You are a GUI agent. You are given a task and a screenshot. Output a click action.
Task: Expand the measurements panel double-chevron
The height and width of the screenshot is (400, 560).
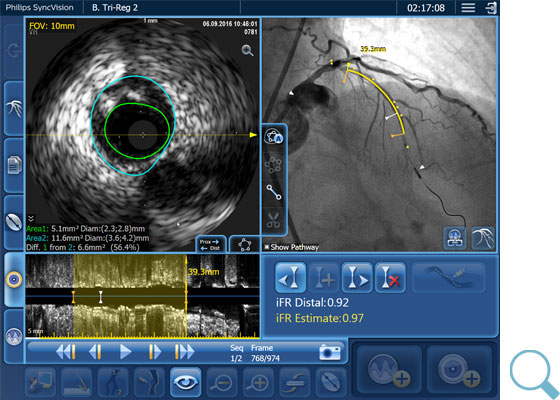[31, 218]
